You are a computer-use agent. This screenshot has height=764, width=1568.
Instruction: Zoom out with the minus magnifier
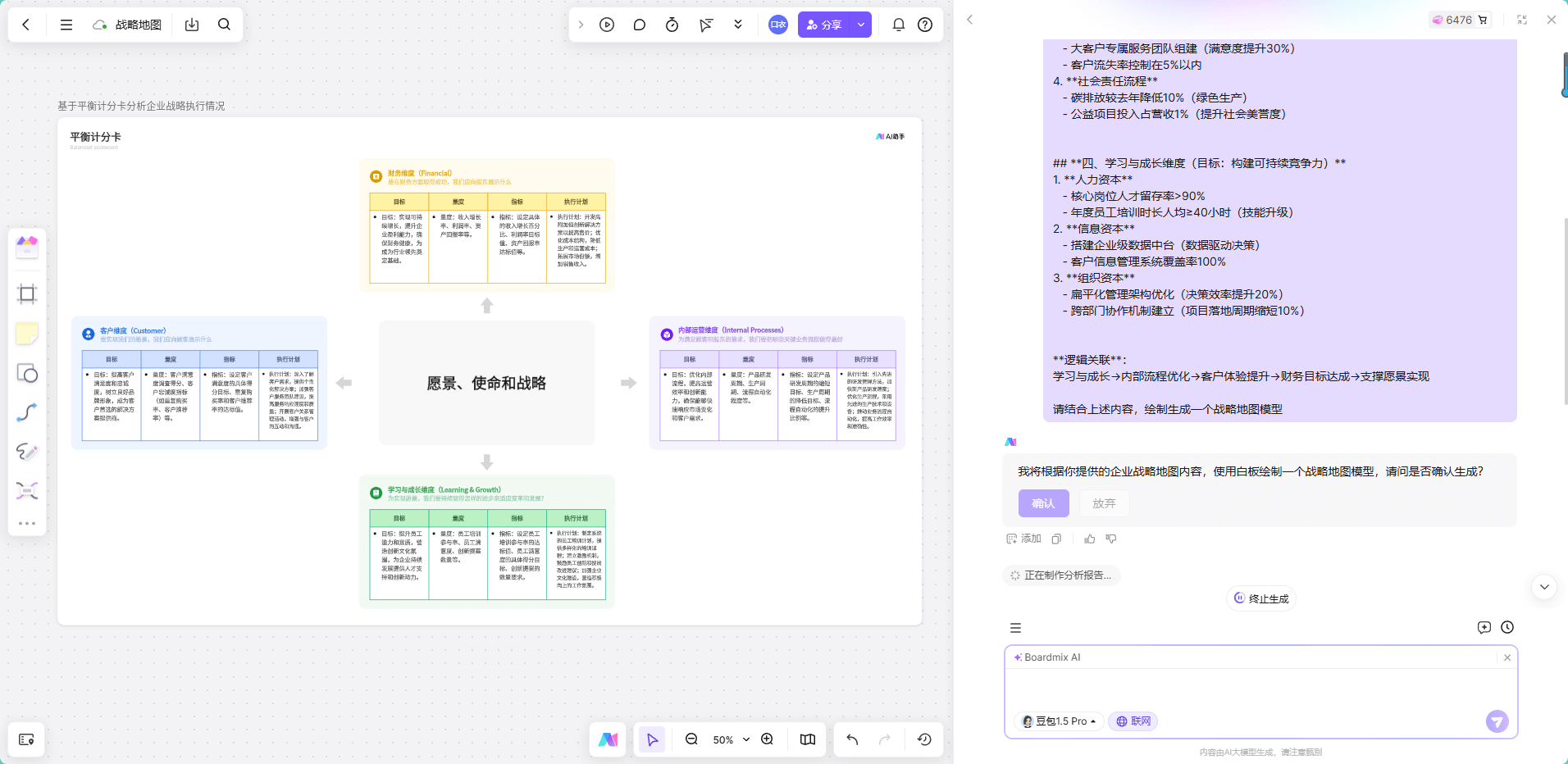point(691,739)
